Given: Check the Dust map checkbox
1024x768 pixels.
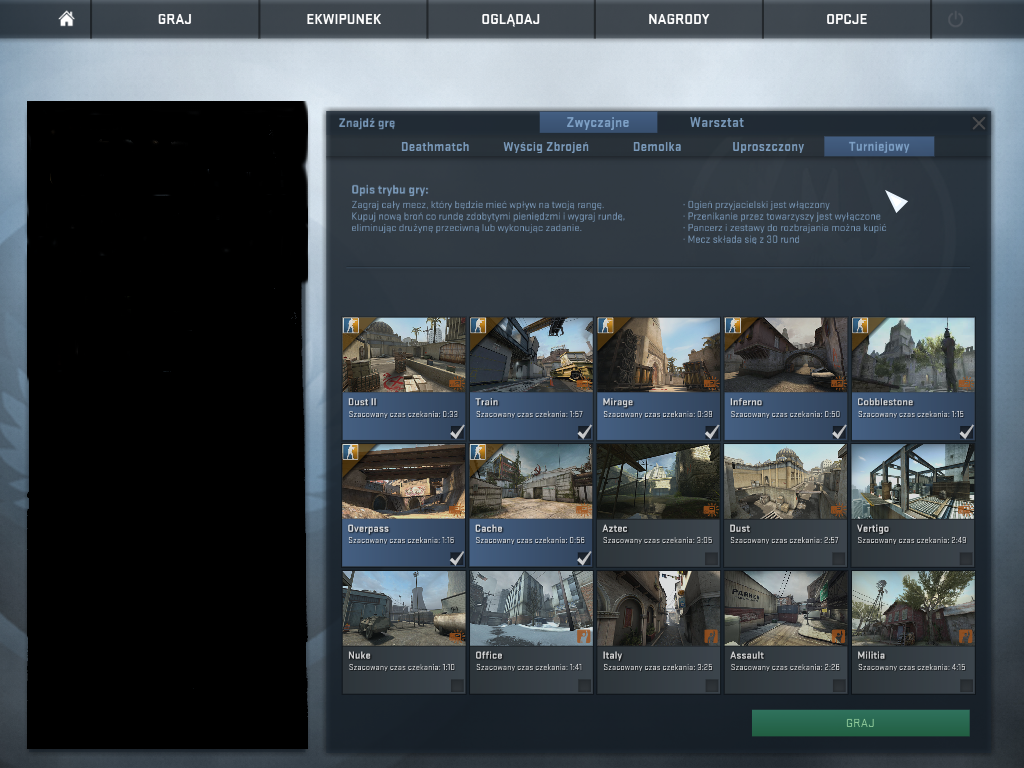Looking at the screenshot, I should (x=839, y=559).
